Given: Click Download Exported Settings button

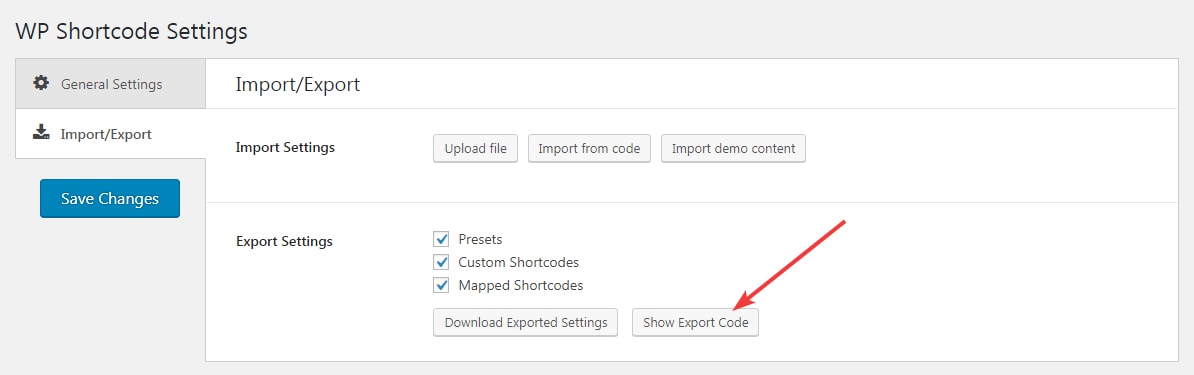Looking at the screenshot, I should coord(526,322).
